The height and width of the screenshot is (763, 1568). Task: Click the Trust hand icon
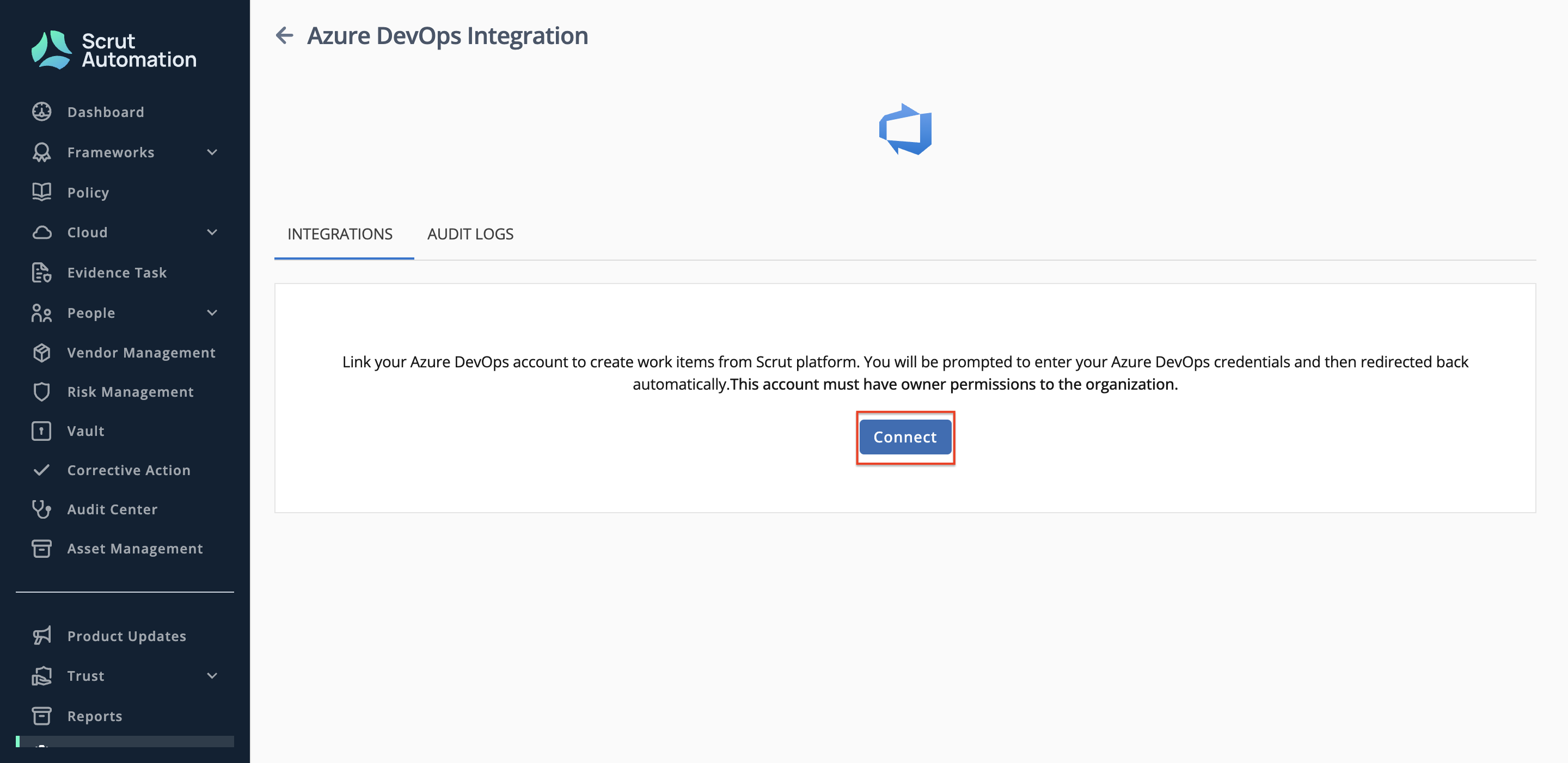pos(41,676)
